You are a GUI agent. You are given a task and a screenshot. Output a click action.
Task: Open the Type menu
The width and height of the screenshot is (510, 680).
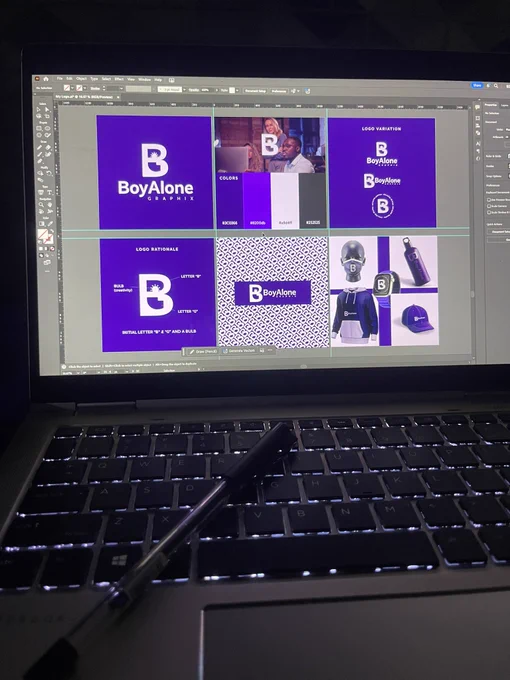click(x=94, y=79)
